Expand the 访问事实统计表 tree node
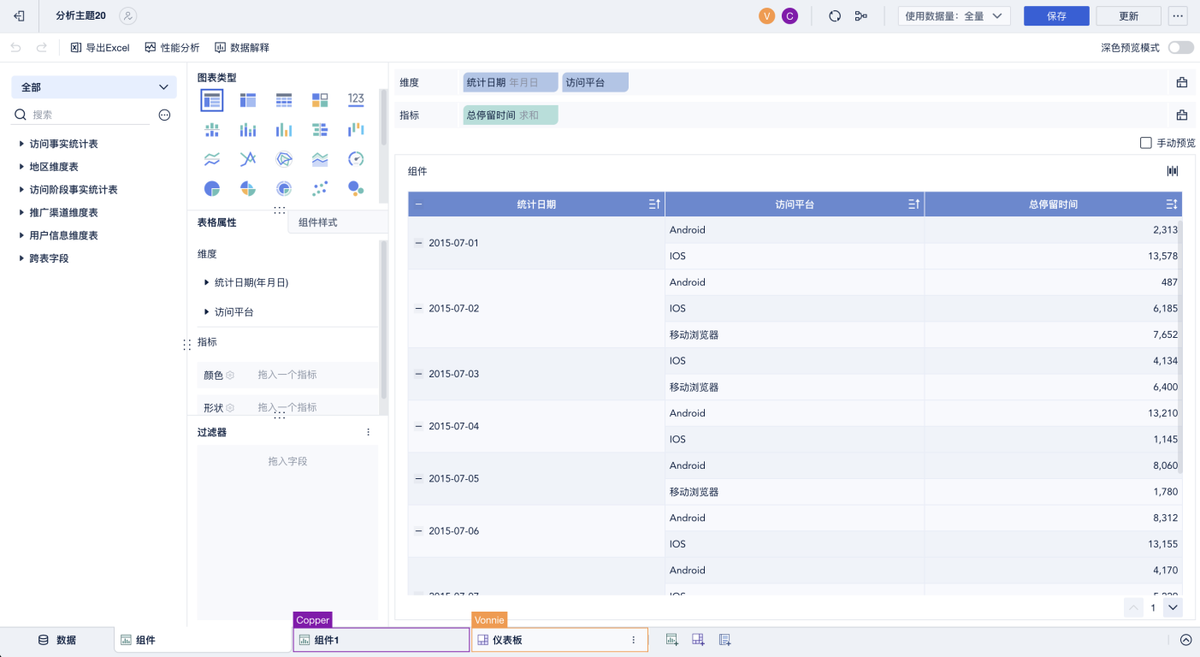The height and width of the screenshot is (657, 1200). coord(22,144)
